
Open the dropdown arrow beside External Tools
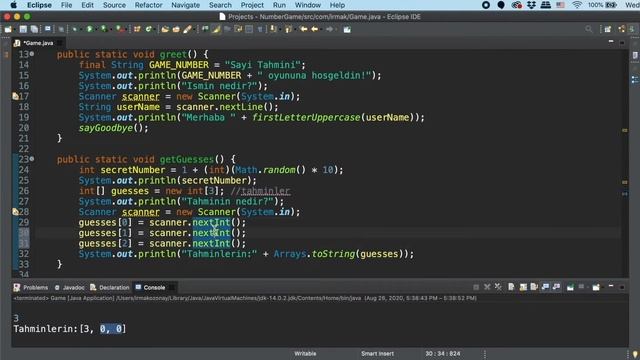[x=126, y=29]
